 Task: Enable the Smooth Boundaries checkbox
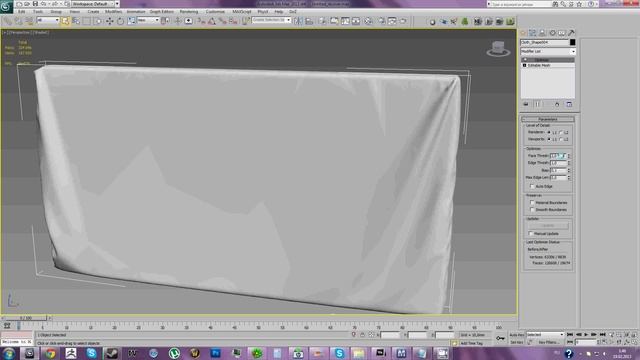[x=532, y=209]
